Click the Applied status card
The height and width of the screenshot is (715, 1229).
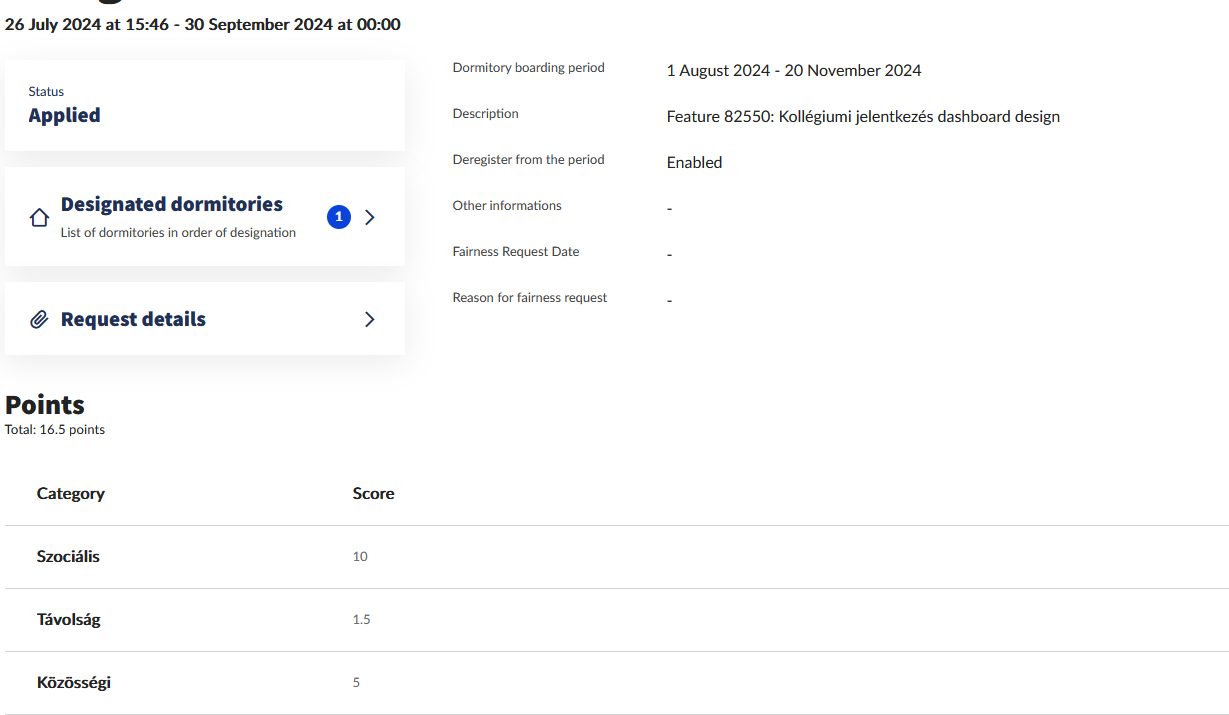point(204,105)
